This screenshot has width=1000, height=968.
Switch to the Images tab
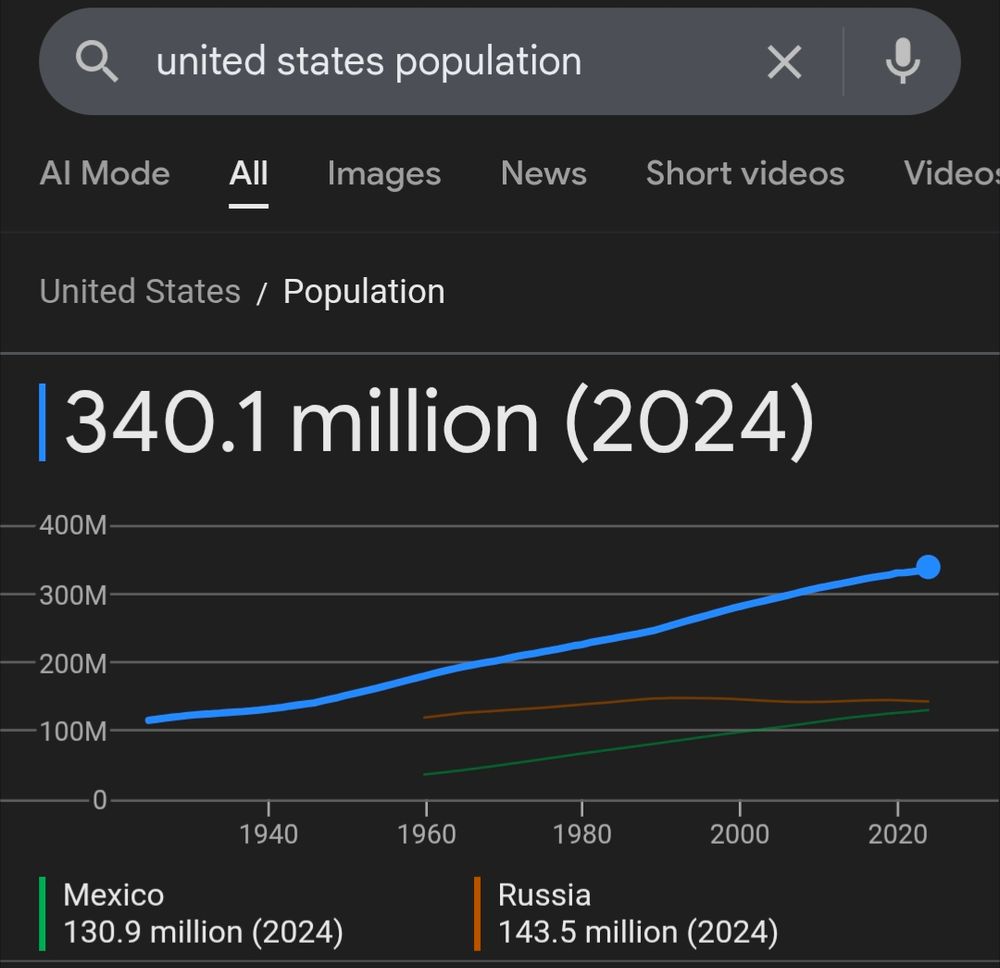[x=383, y=174]
